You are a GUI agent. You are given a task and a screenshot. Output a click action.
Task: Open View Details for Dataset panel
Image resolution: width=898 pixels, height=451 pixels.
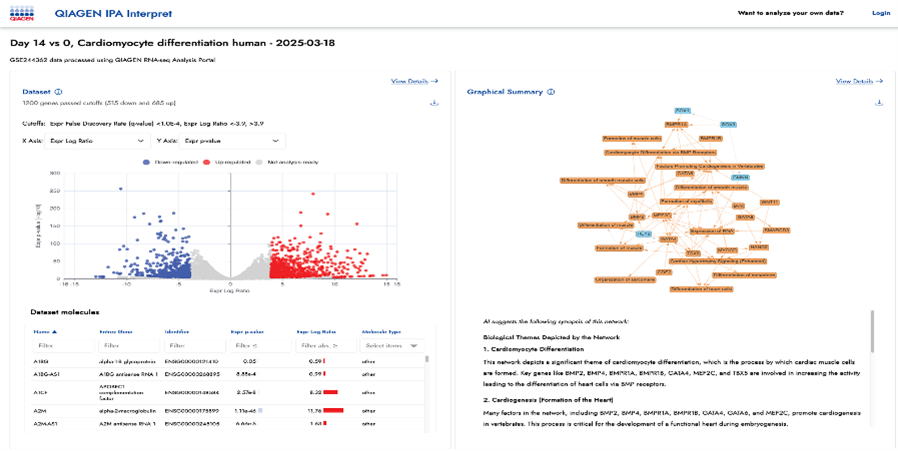(414, 81)
